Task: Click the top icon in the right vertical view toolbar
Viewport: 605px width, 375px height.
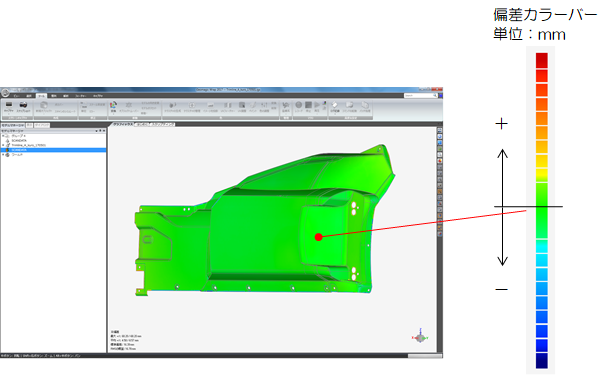Action: [x=439, y=130]
